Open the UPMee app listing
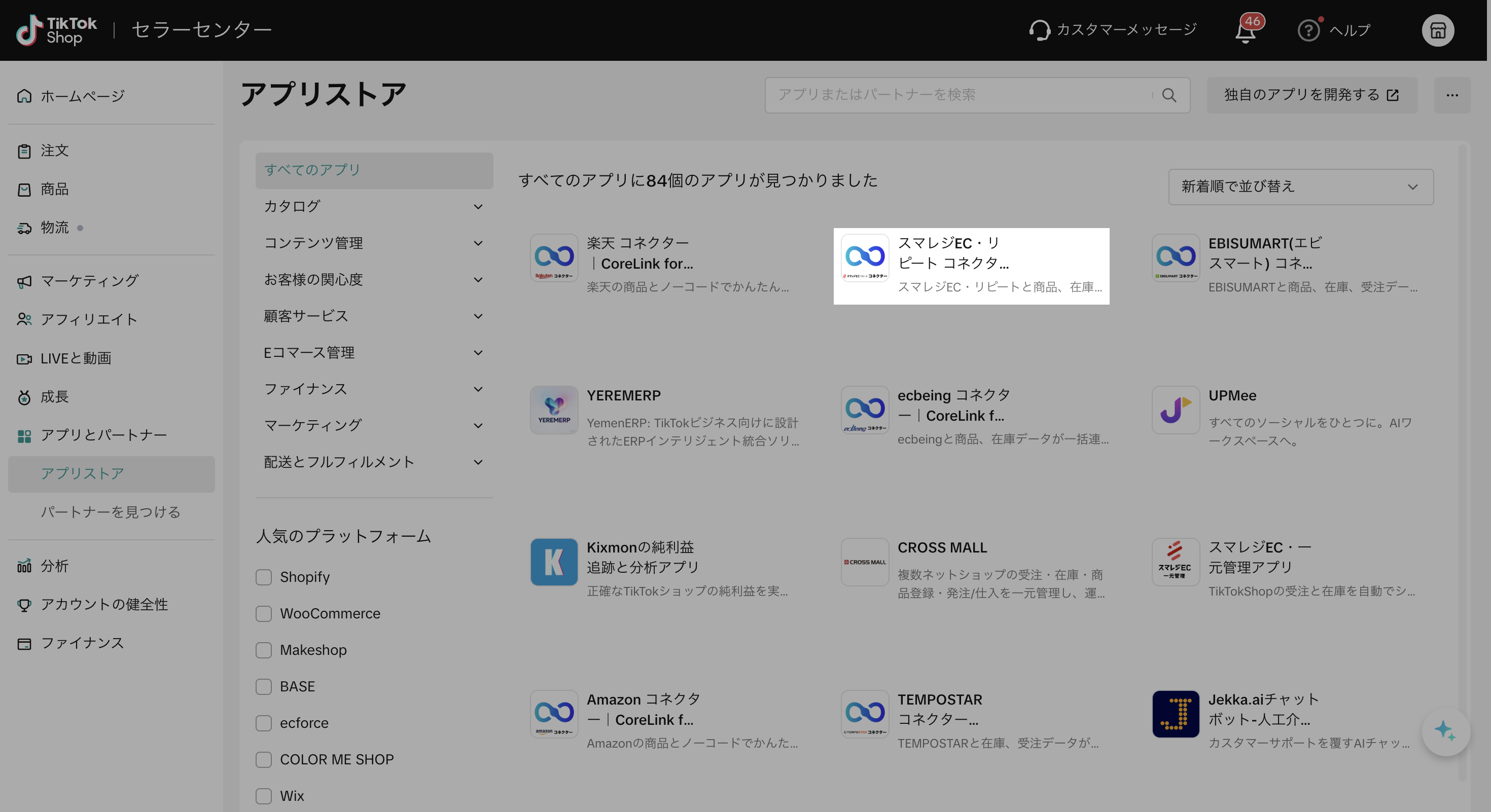 tap(1232, 395)
